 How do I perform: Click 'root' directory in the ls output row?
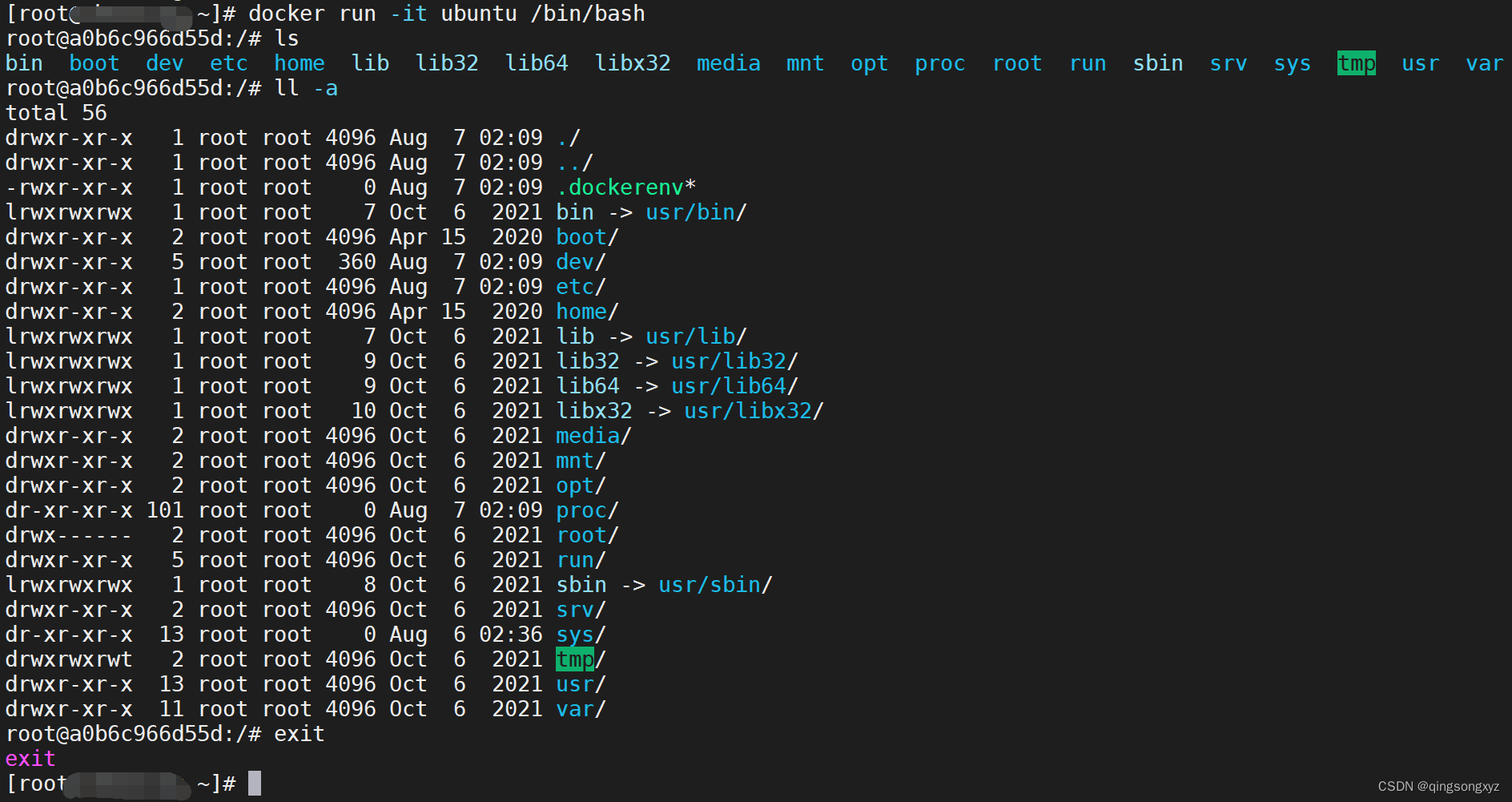point(1017,63)
